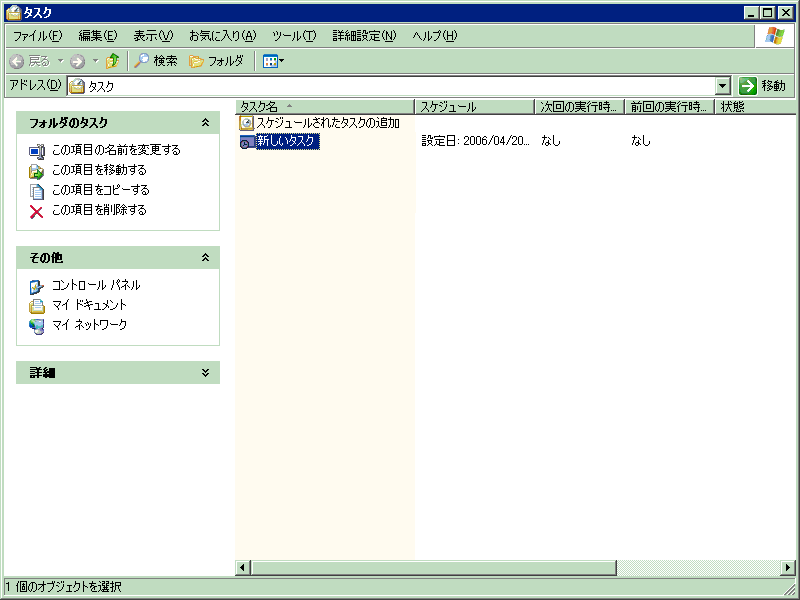This screenshot has width=800, height=600.
Task: Click the My Documents folder icon
Action: [37, 306]
